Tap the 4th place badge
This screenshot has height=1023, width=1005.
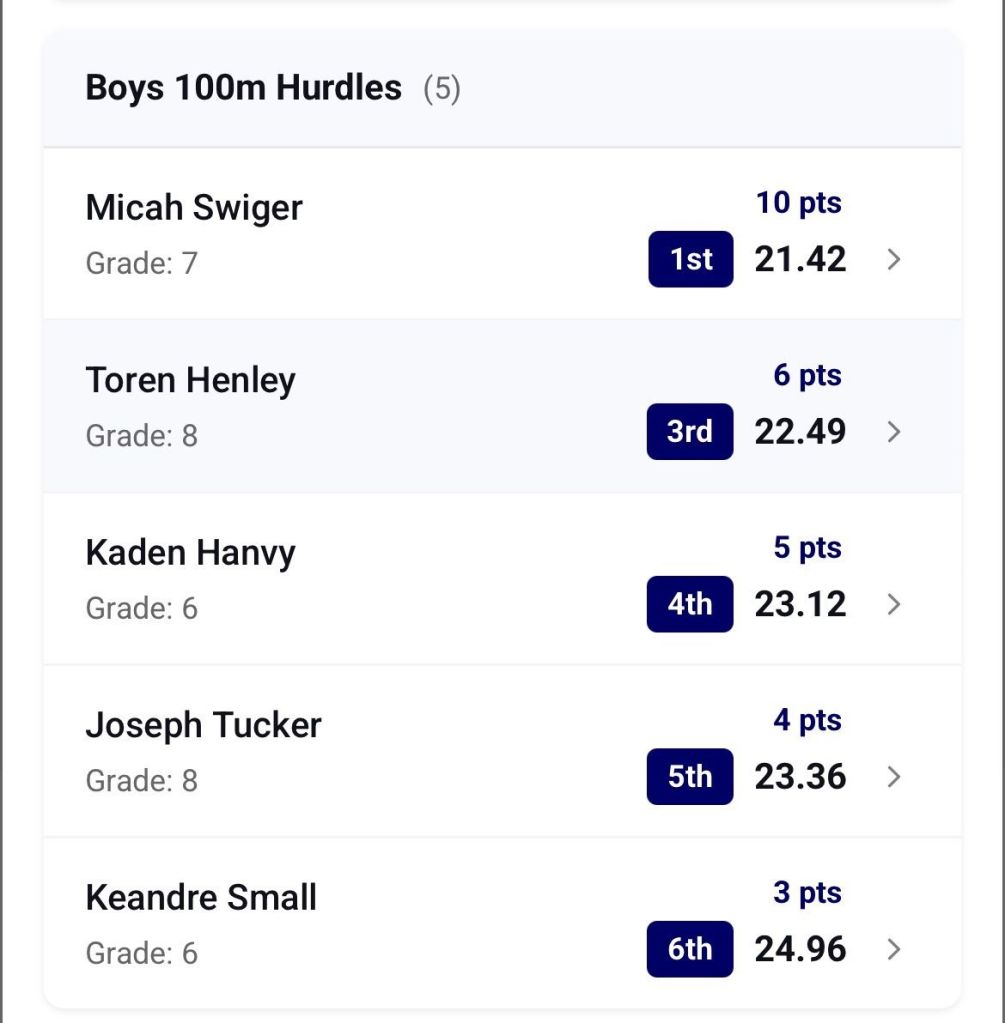690,604
